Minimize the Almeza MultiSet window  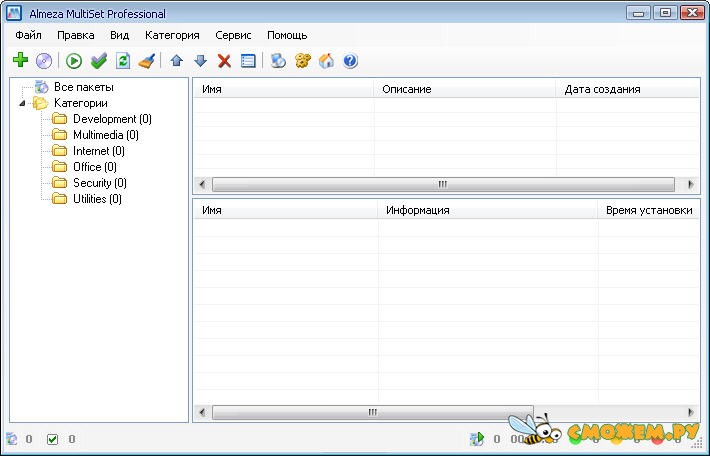click(638, 13)
